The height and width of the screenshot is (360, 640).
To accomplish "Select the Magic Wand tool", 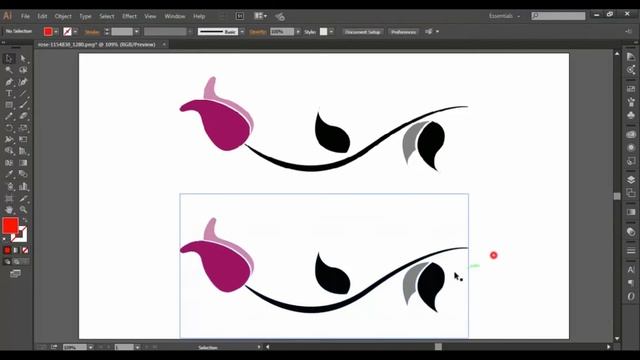I will (x=9, y=70).
